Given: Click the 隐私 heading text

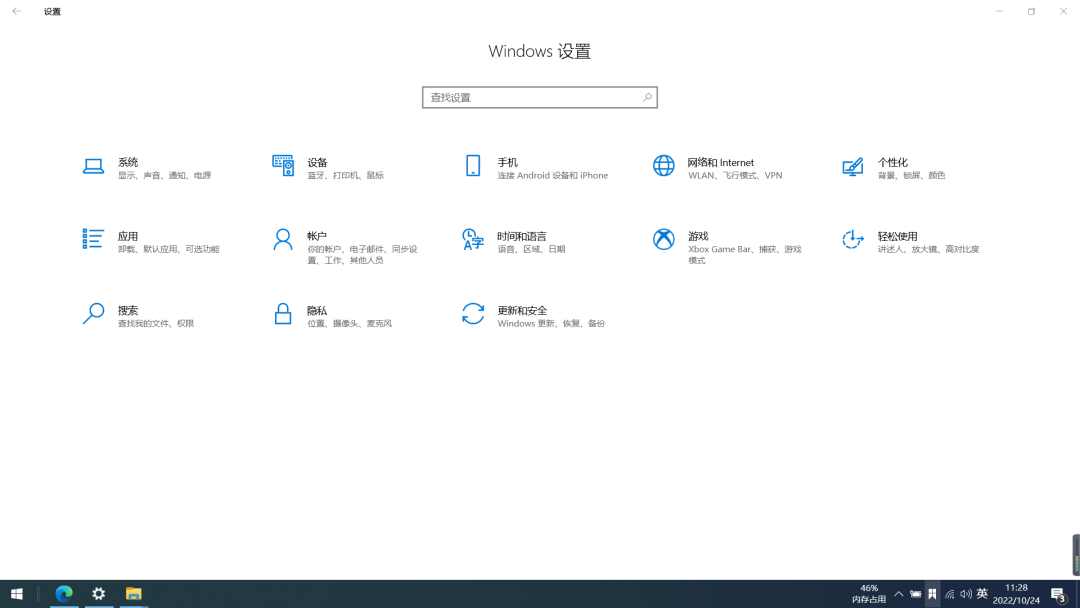Looking at the screenshot, I should [x=317, y=311].
